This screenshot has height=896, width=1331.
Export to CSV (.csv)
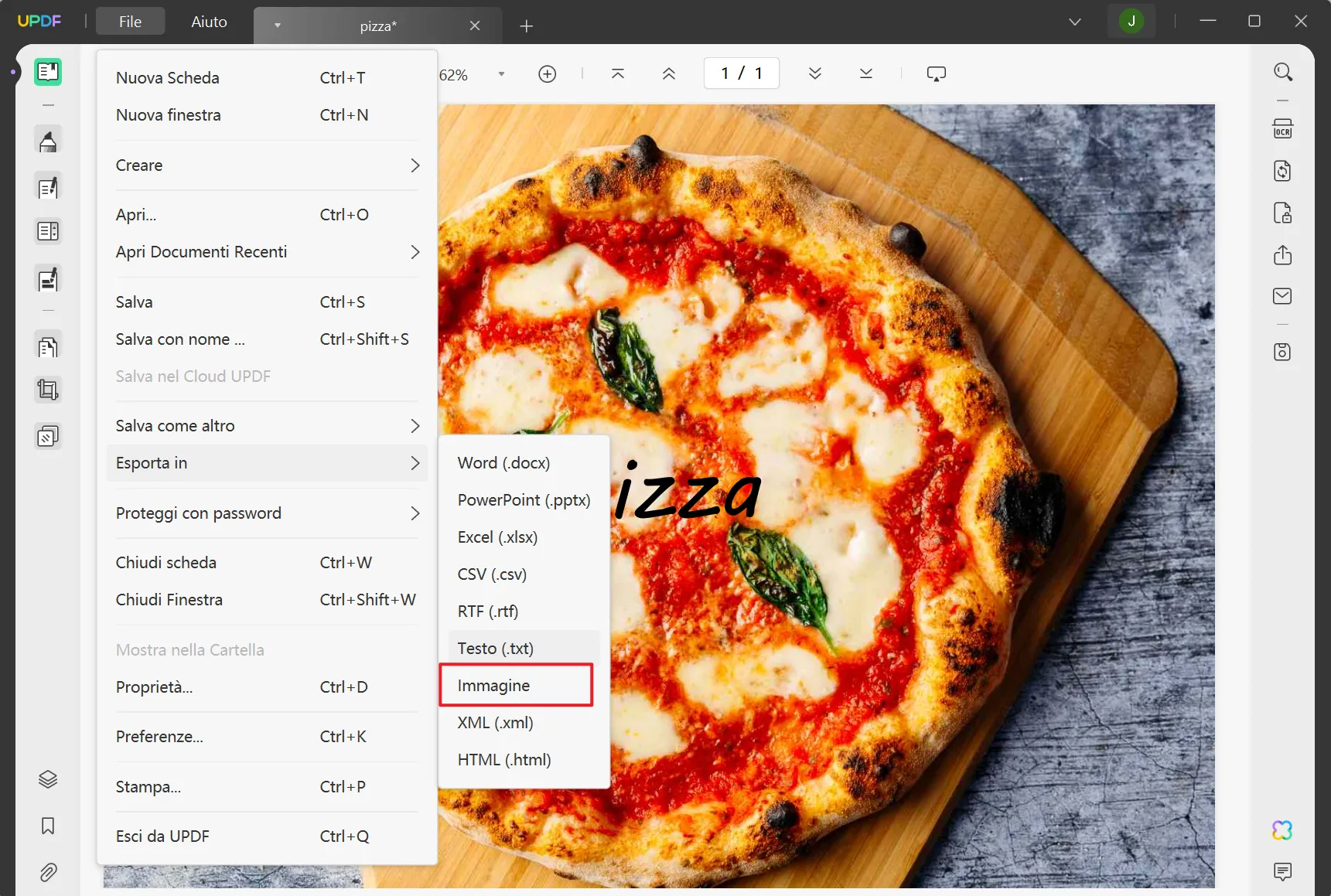point(524,574)
